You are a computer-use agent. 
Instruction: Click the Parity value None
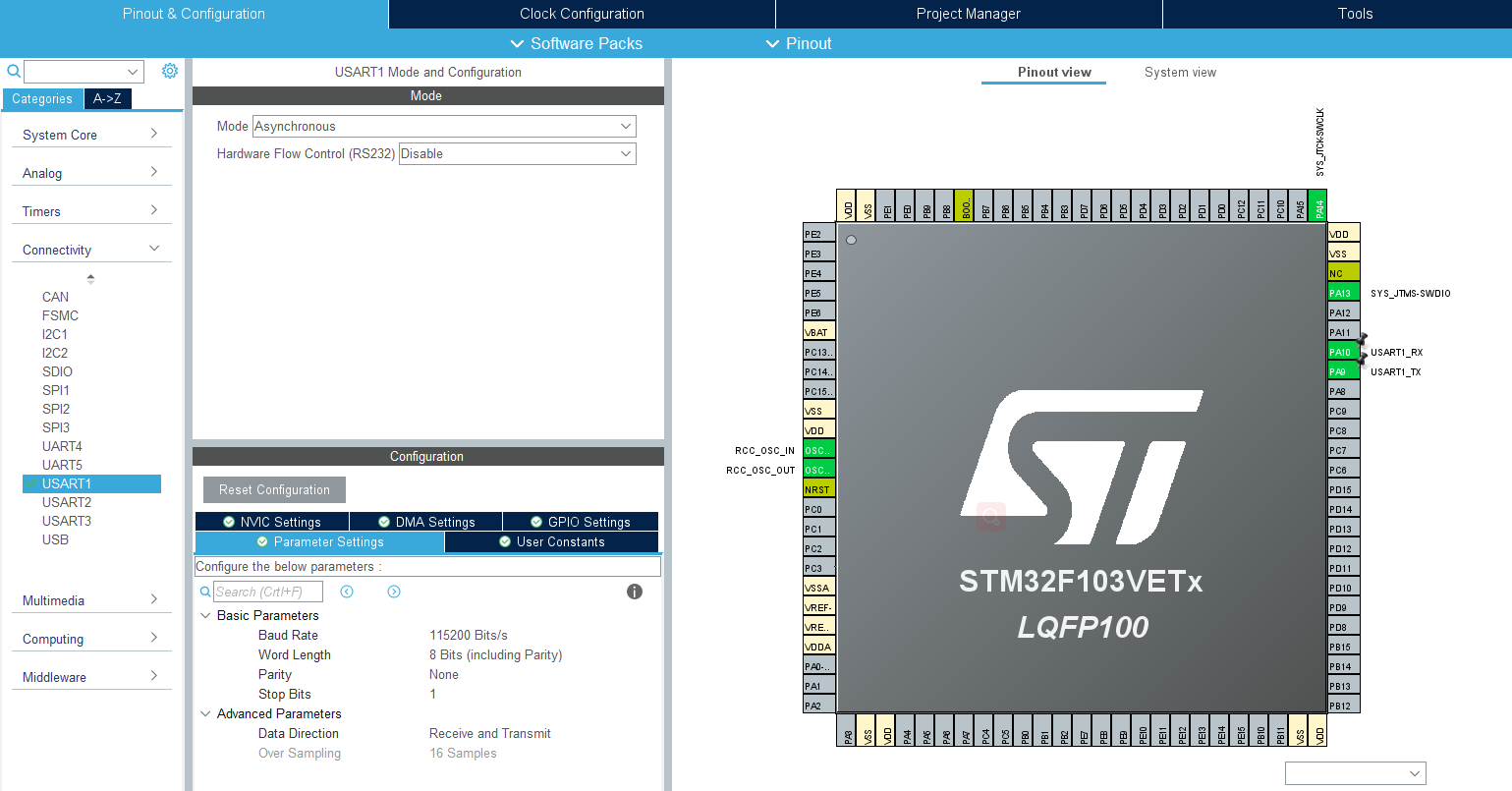[x=444, y=674]
